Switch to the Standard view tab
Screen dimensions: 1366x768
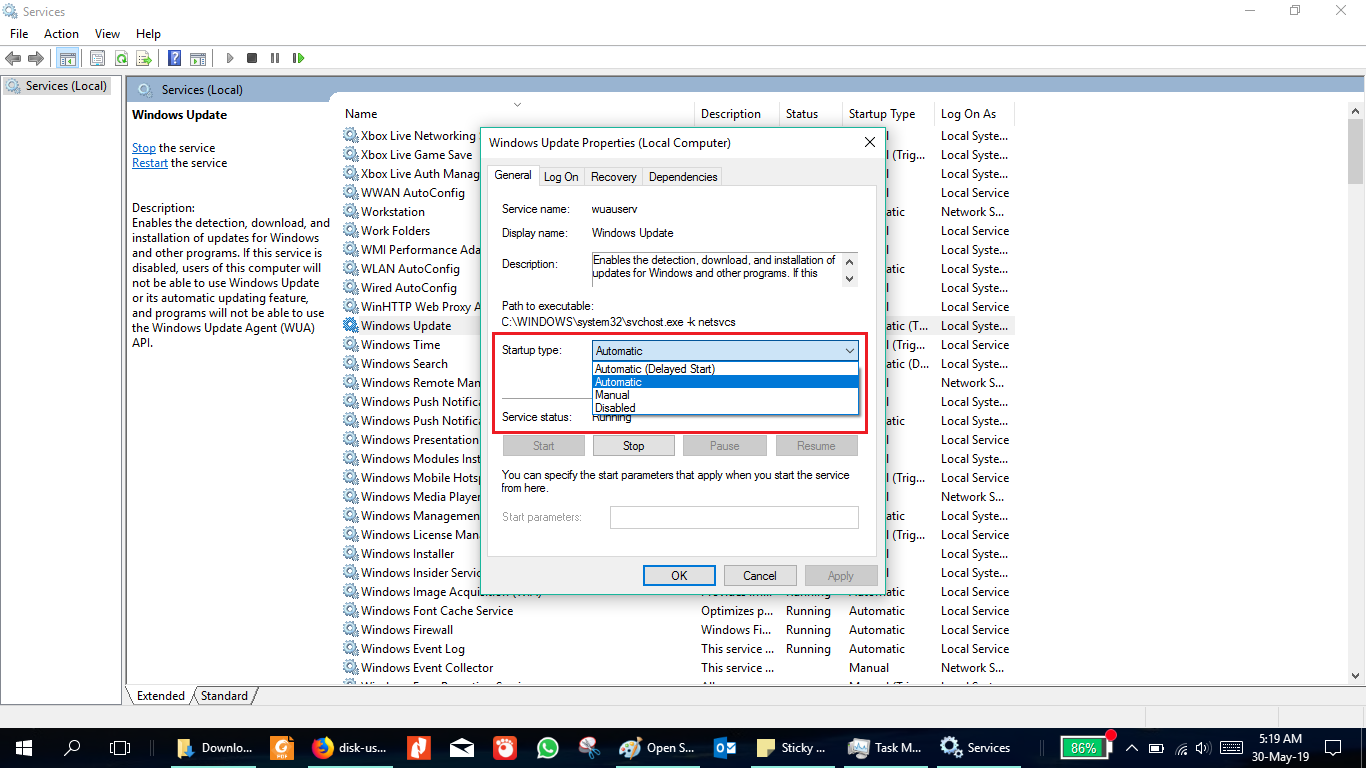pyautogui.click(x=224, y=696)
